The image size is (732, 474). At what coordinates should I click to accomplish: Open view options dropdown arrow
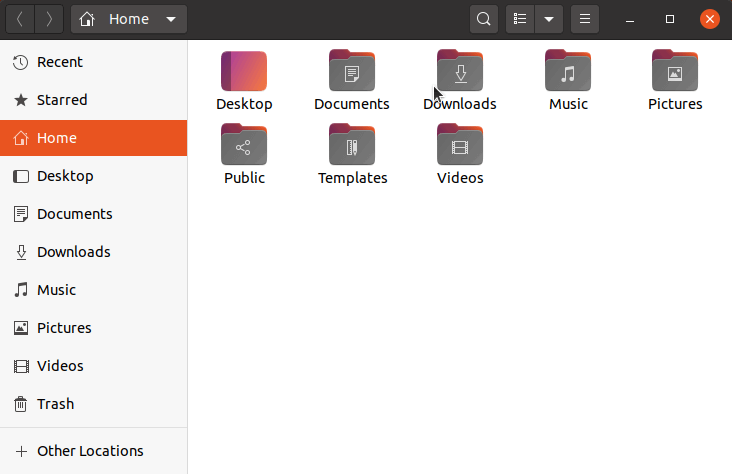tap(549, 19)
